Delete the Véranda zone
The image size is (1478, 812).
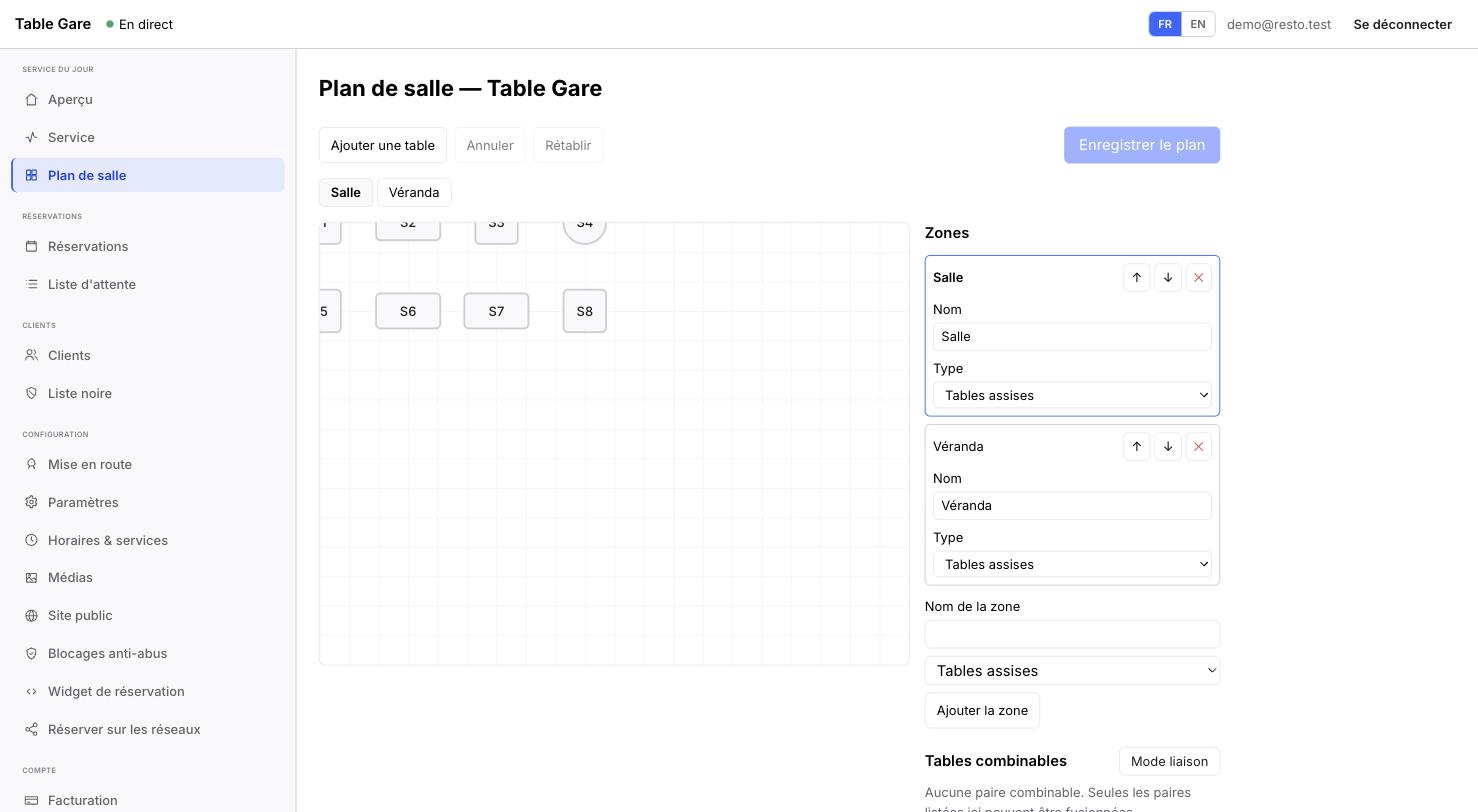pos(1198,447)
